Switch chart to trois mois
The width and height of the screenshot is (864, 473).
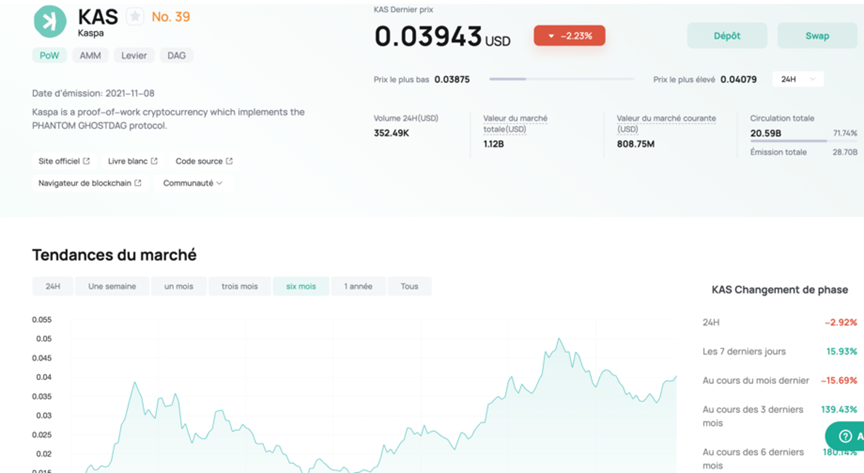pos(240,286)
